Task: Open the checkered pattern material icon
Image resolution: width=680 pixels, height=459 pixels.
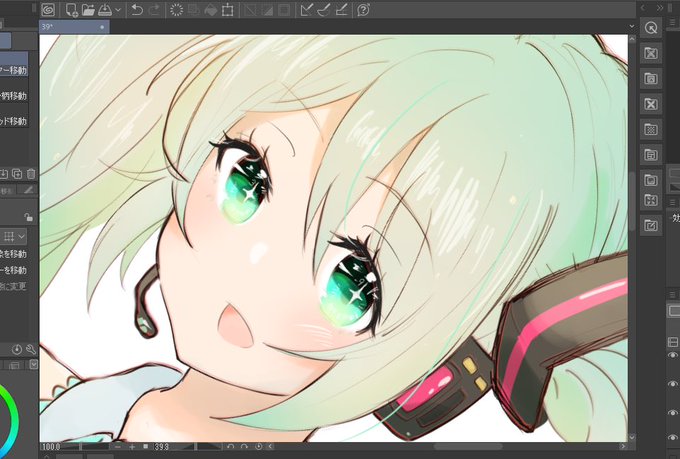Action: [x=651, y=129]
